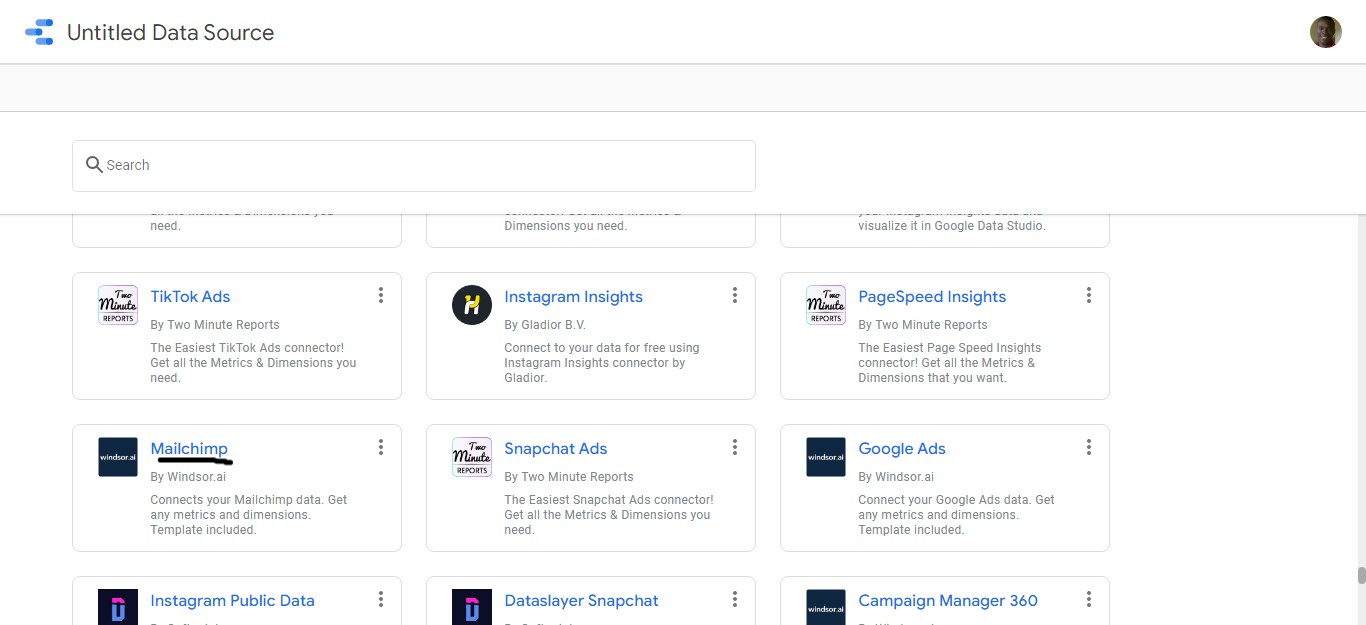The width and height of the screenshot is (1366, 625).
Task: Open more options for TikTok Ads
Action: click(380, 295)
